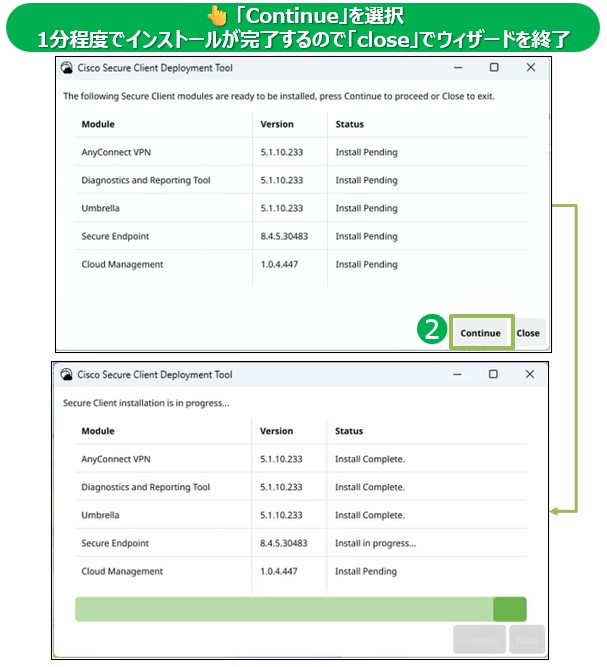Click Continue in the upper Deployment Tool window

(481, 333)
